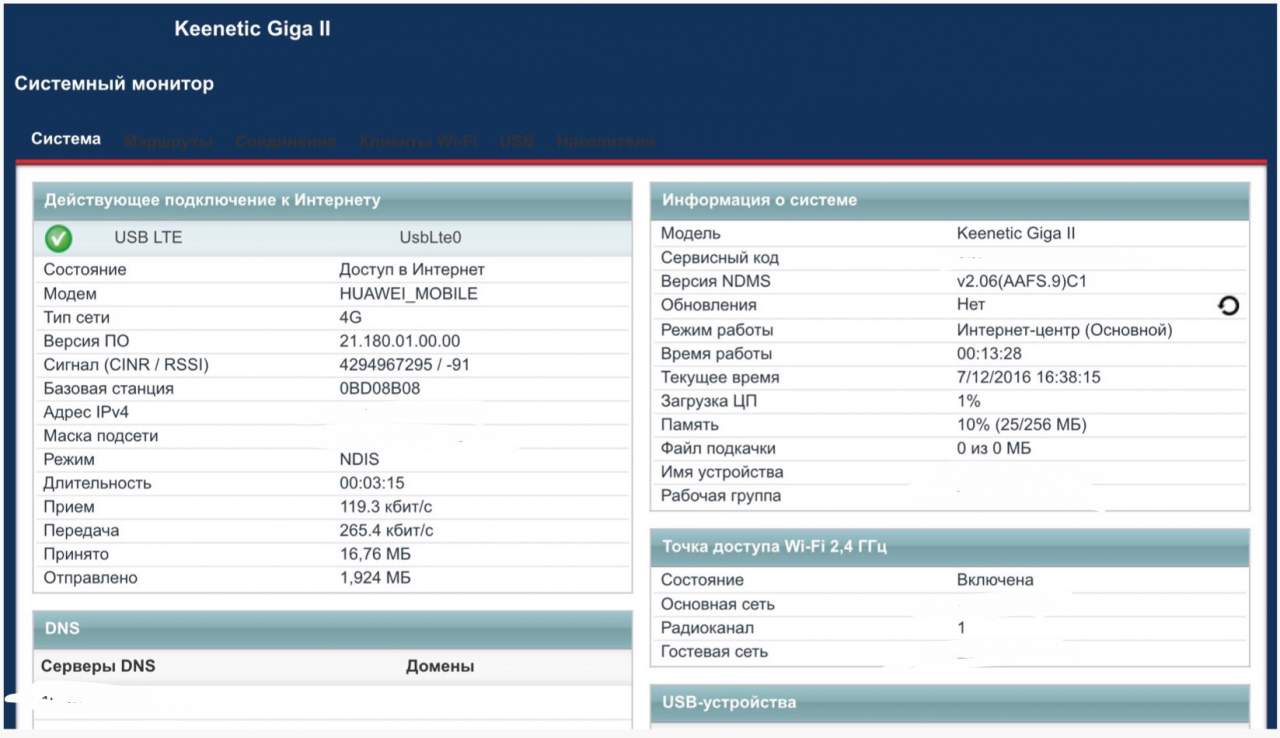The image size is (1280, 738).
Task: Select the base station ID 0BD08B08
Action: pyautogui.click(x=380, y=389)
